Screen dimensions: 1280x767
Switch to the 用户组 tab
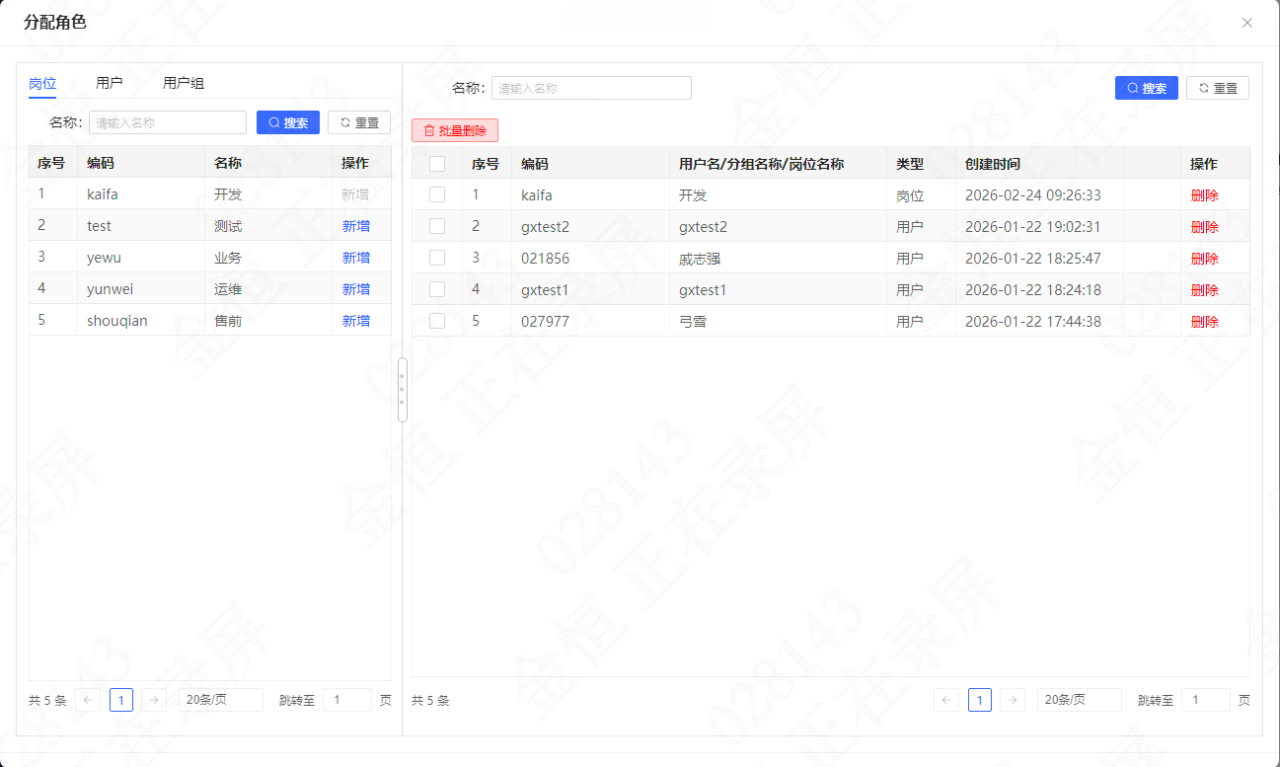[x=183, y=83]
